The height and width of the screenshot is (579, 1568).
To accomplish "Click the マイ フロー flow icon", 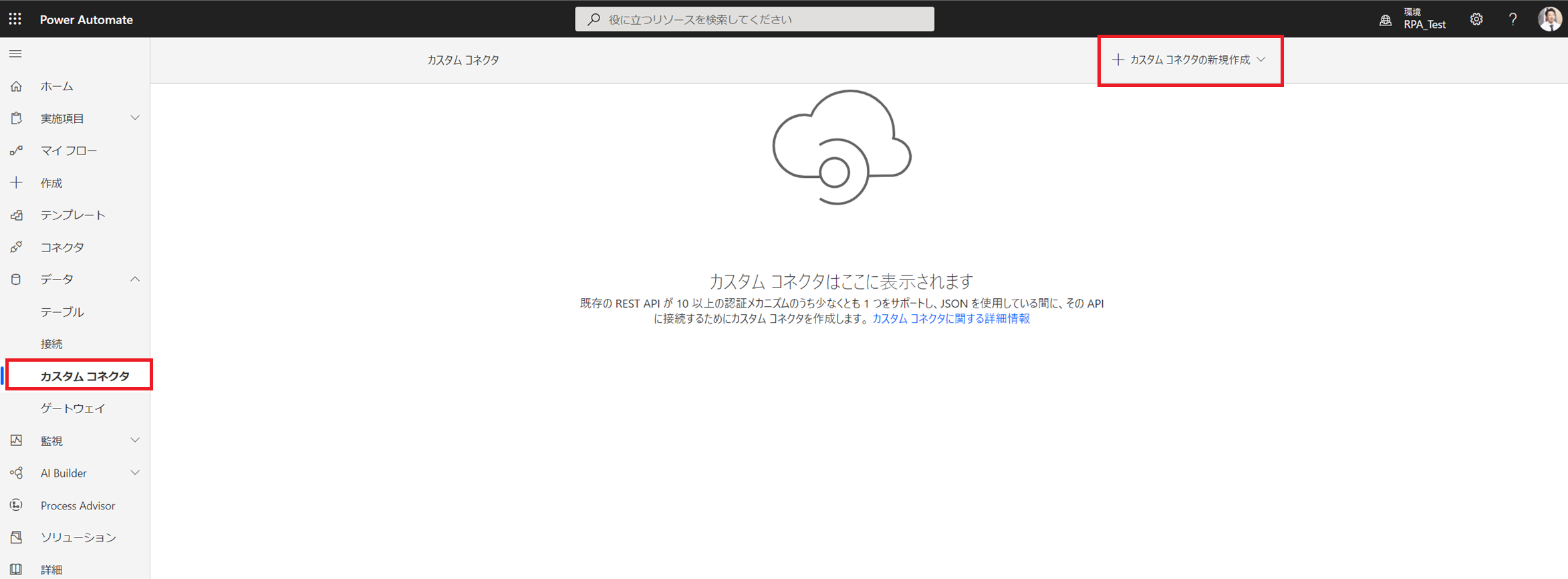I will [x=16, y=150].
